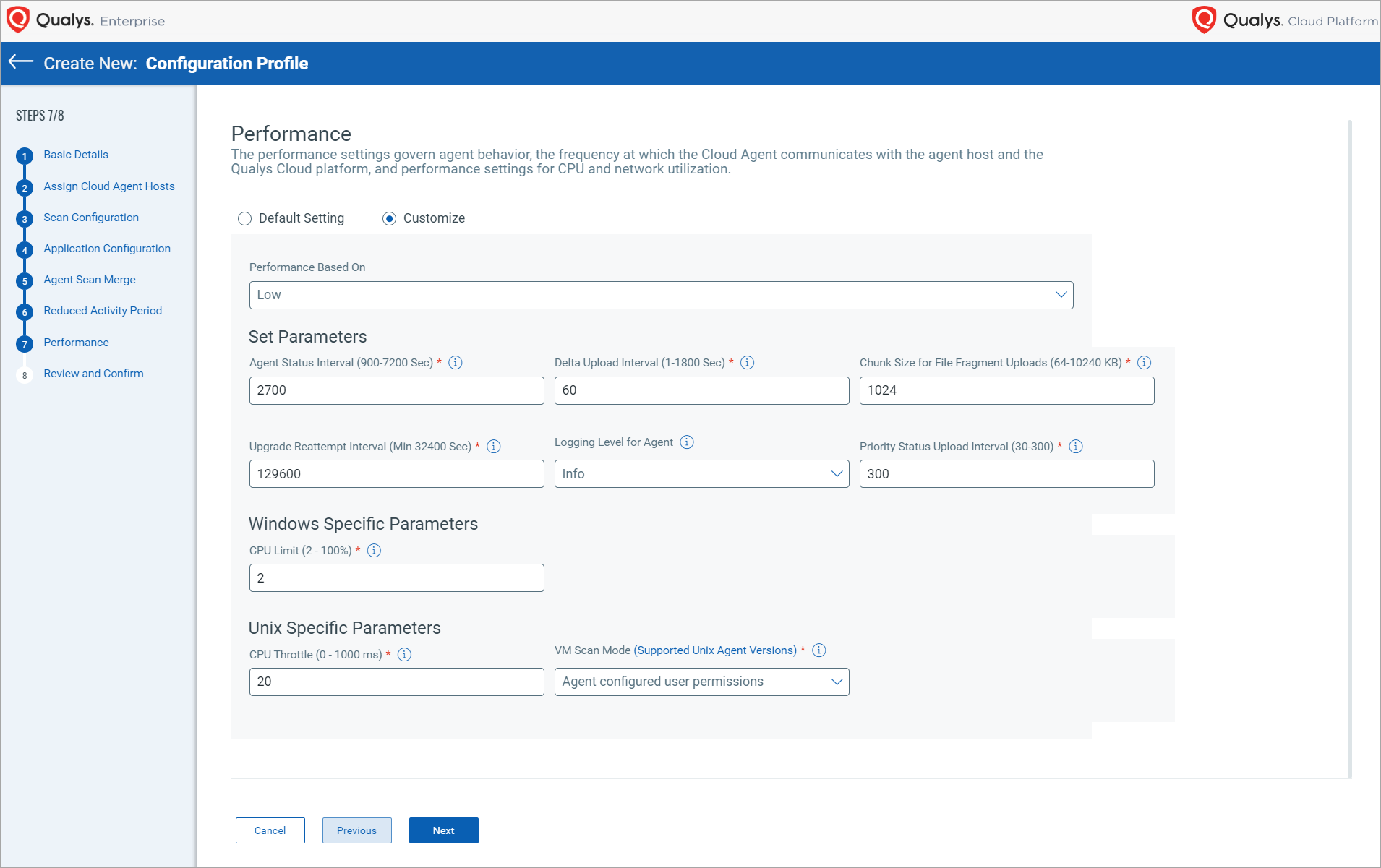This screenshot has width=1381, height=868.
Task: Click step 6 circle icon
Action: point(25,312)
